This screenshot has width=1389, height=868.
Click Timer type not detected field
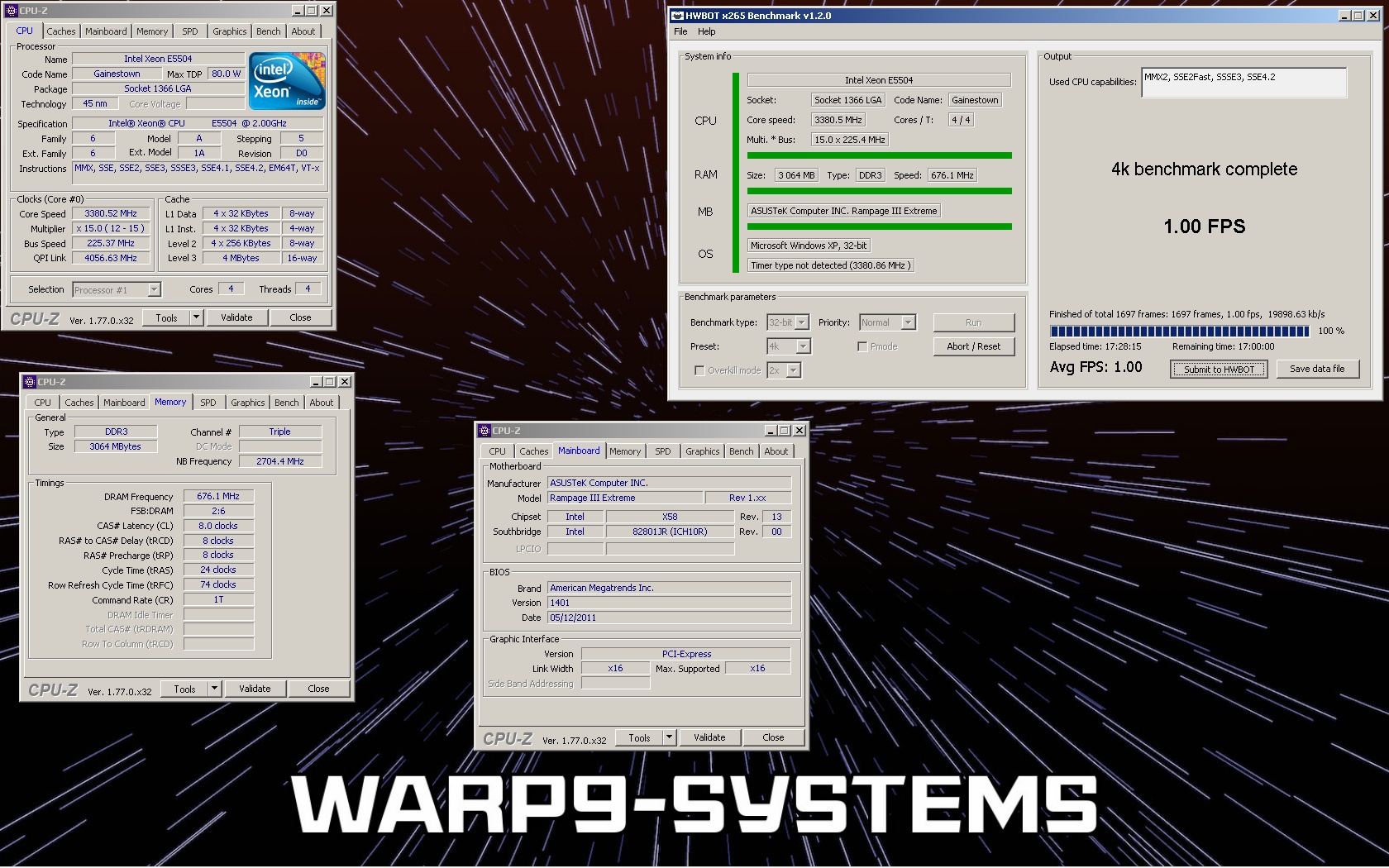click(831, 265)
